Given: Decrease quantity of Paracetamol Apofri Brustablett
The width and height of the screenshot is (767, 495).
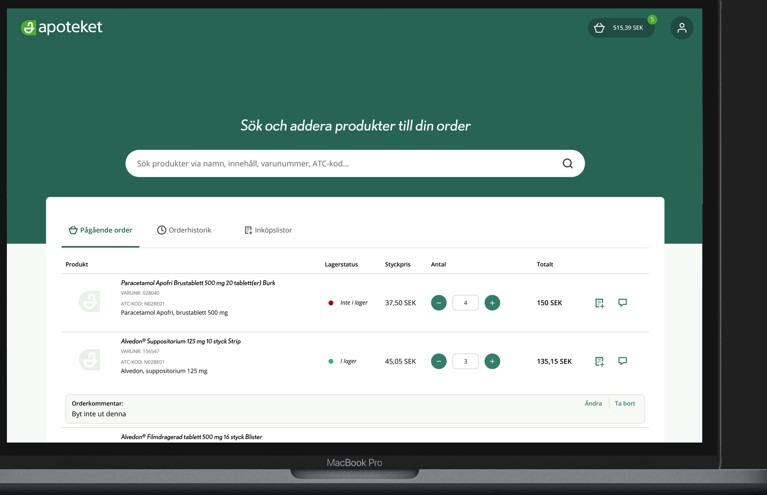Looking at the screenshot, I should coord(438,303).
